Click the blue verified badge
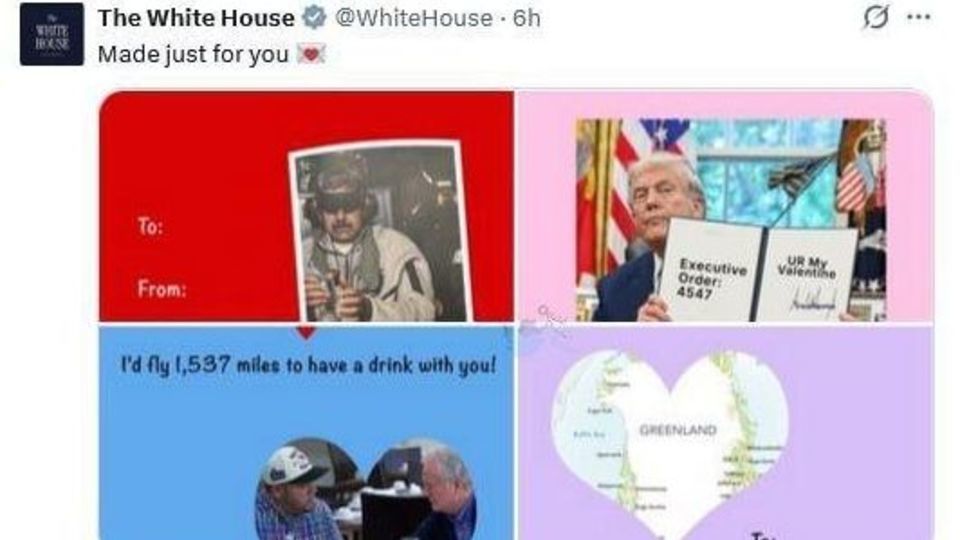Image resolution: width=960 pixels, height=540 pixels. pos(314,18)
